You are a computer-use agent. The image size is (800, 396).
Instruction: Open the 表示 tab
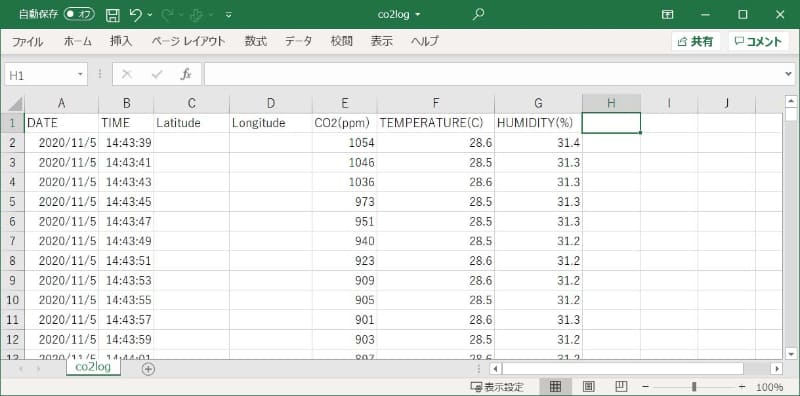point(382,41)
